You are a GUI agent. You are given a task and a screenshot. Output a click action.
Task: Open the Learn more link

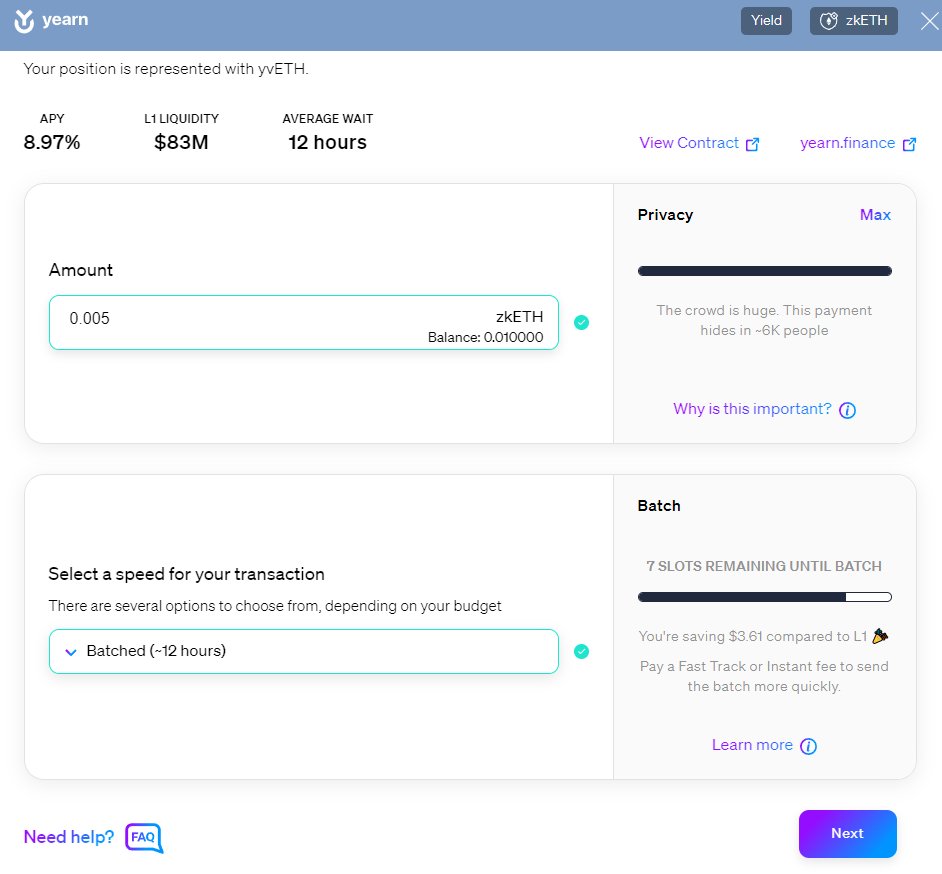(752, 745)
